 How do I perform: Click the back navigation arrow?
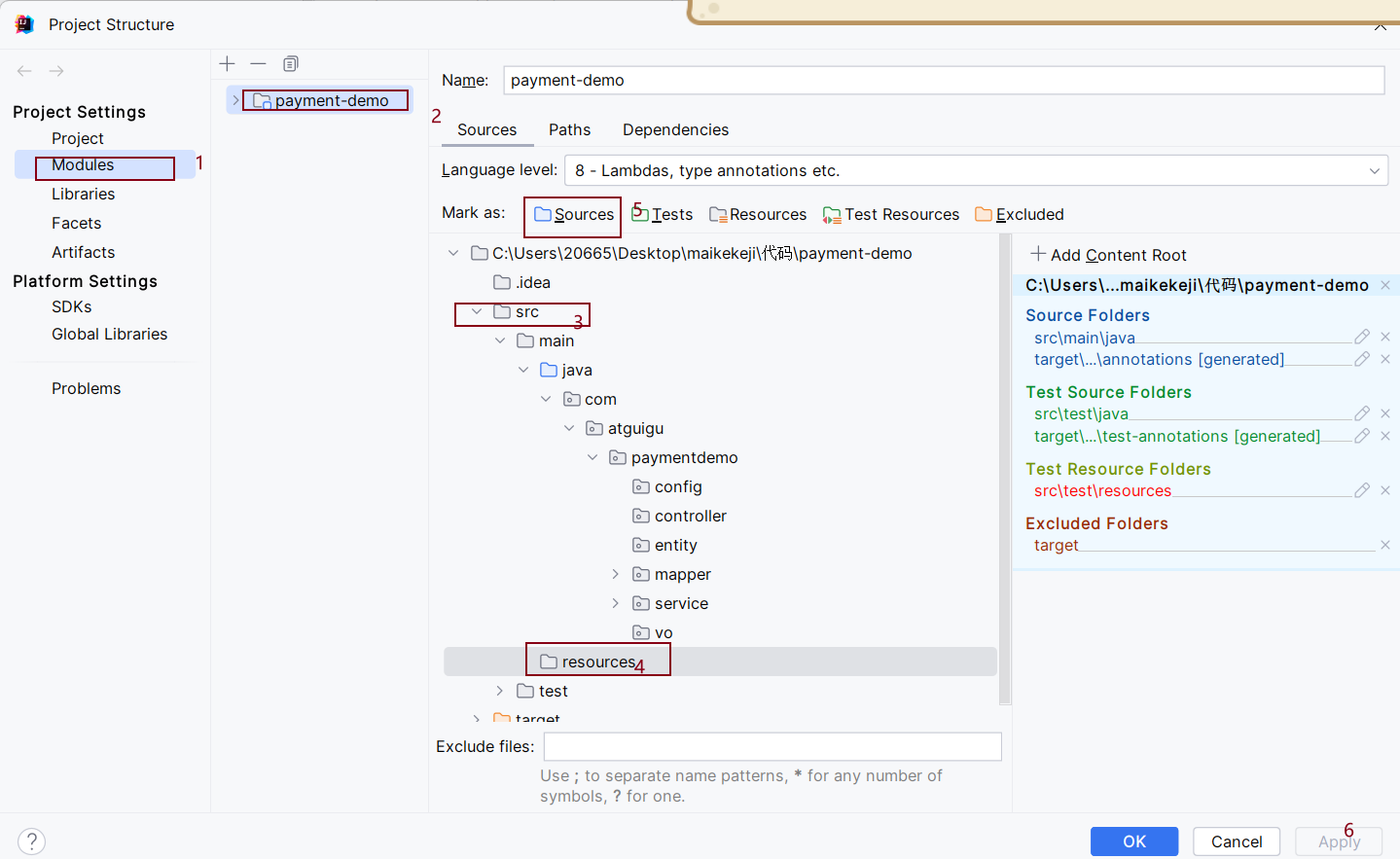(x=23, y=70)
